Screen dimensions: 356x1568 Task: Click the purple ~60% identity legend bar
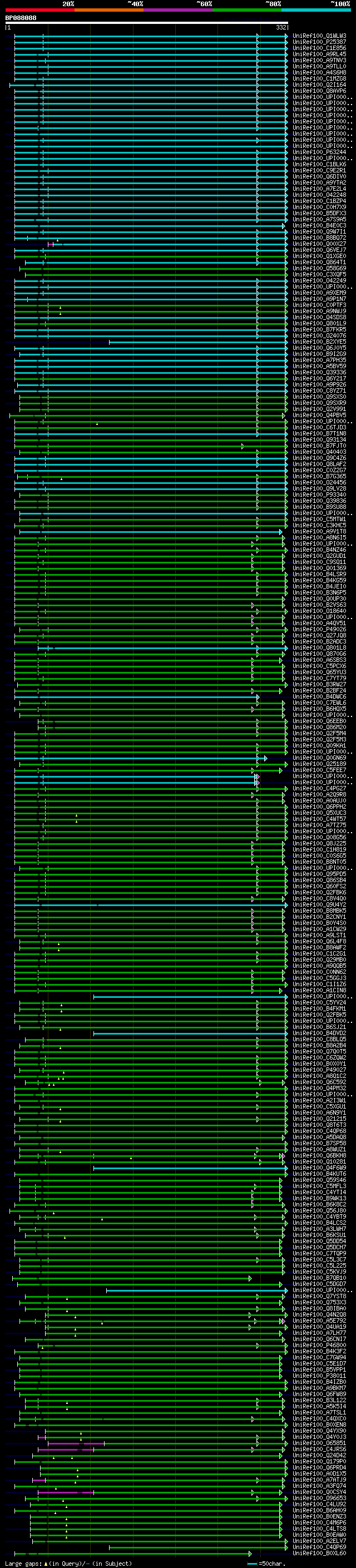pyautogui.click(x=179, y=10)
